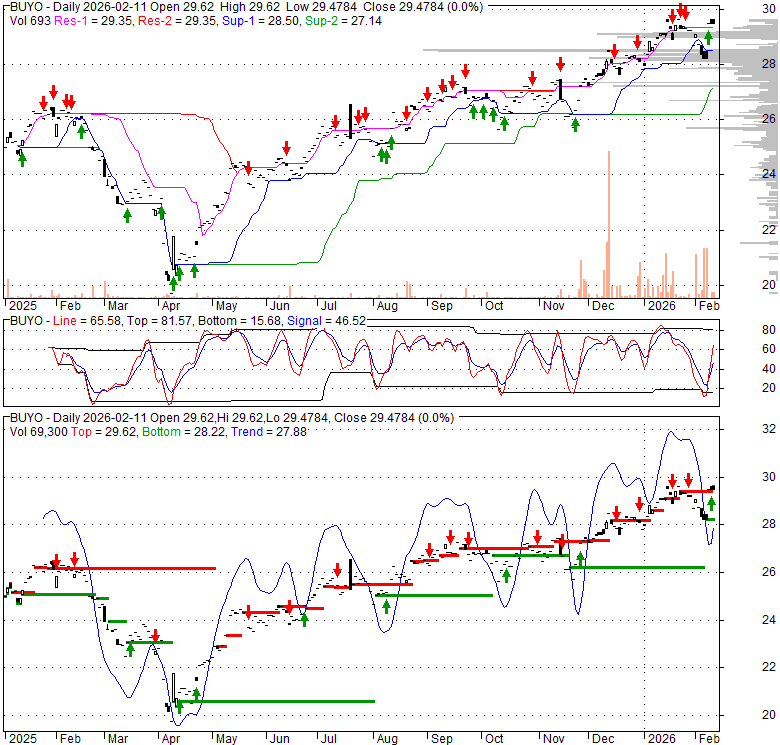780x745 pixels.
Task: Select the Signal = 46.52 oscillator label
Action: tap(326, 321)
